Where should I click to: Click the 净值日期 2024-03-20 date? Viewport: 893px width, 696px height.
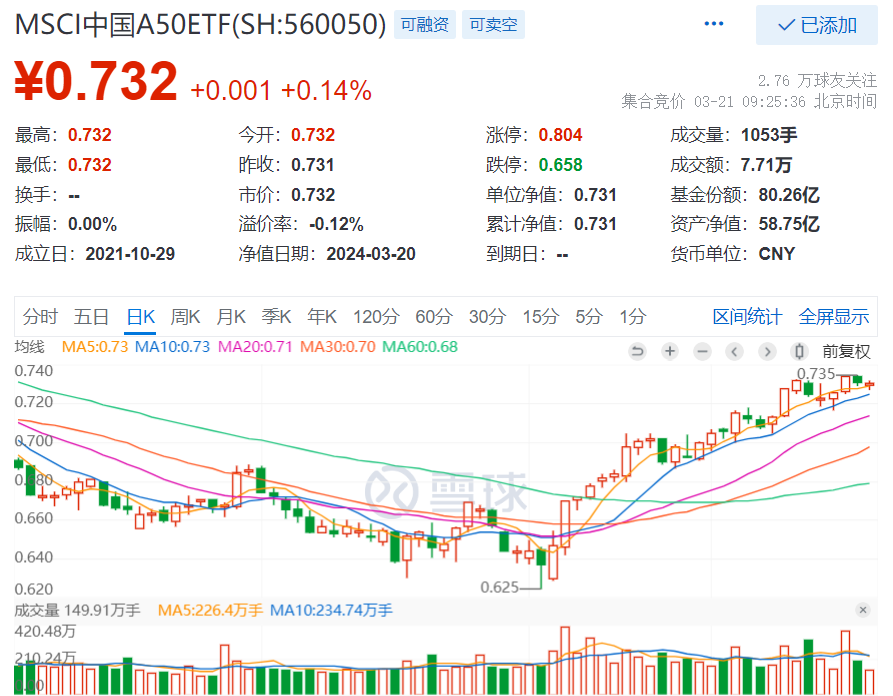(x=371, y=253)
